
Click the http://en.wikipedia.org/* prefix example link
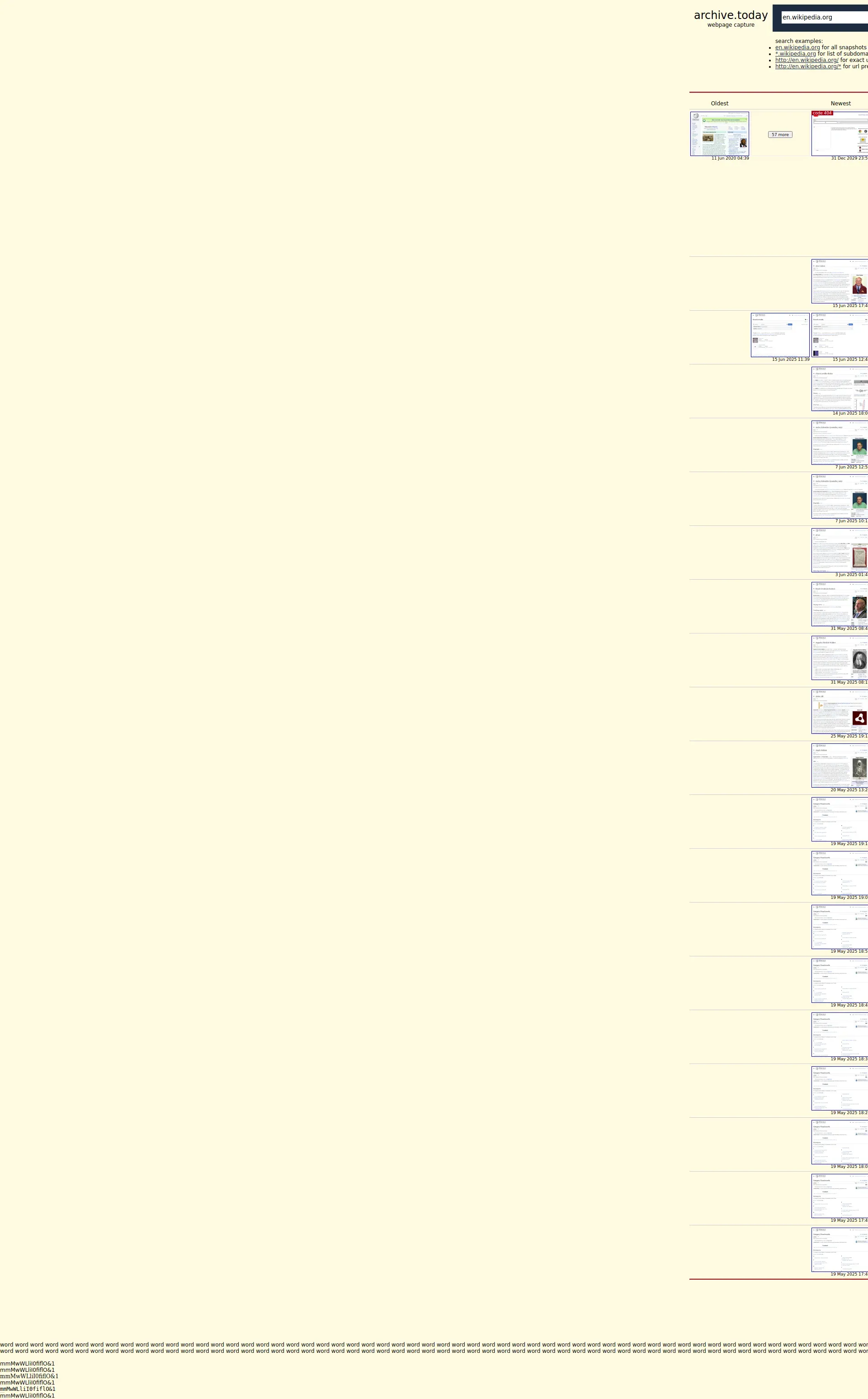point(808,66)
